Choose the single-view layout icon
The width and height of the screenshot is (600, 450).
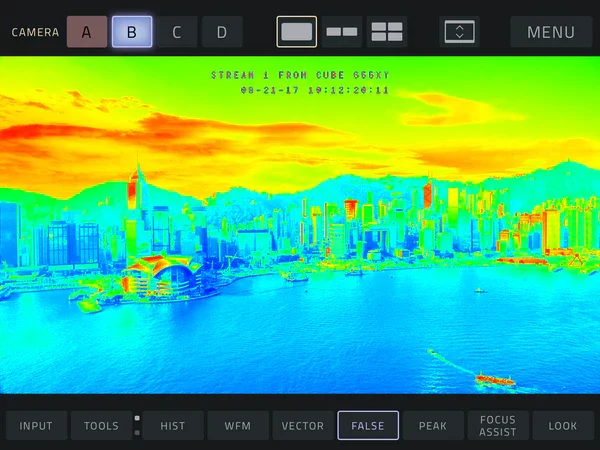pos(297,32)
